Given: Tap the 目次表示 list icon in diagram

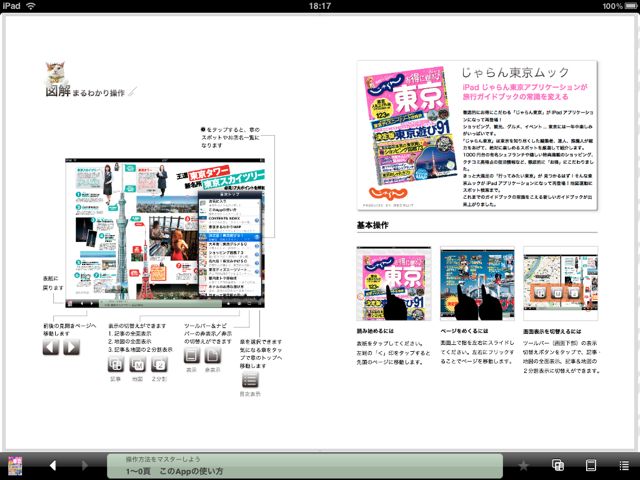Looking at the screenshot, I should (x=250, y=380).
